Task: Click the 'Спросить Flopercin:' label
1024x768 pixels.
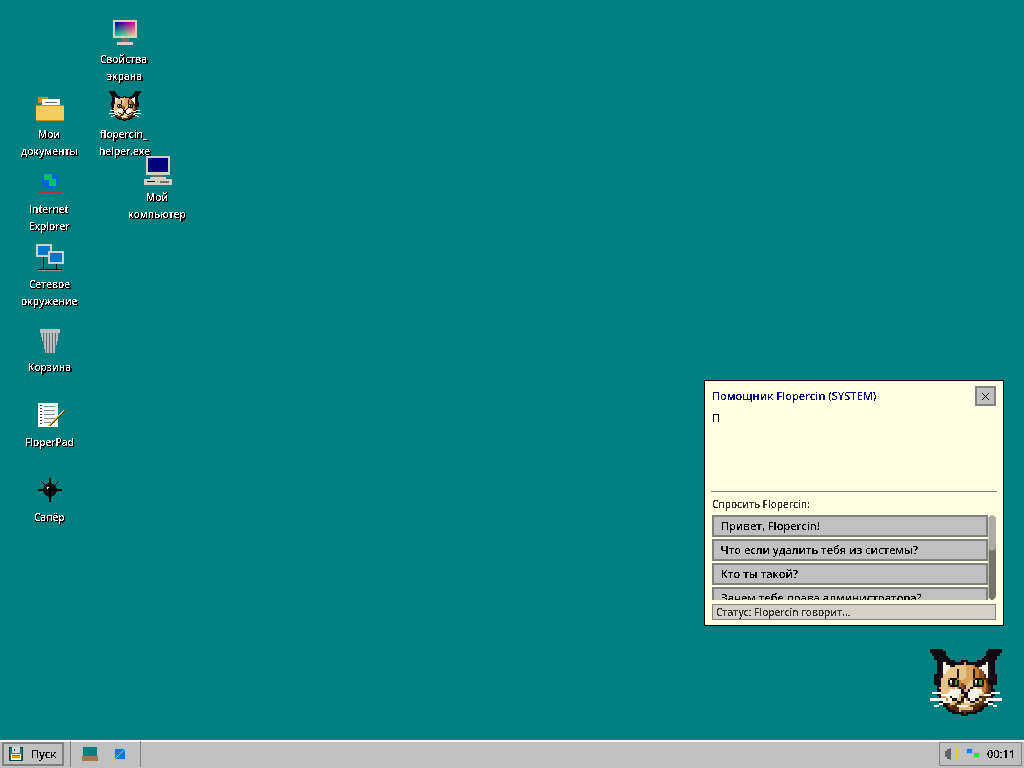Action: (x=761, y=504)
